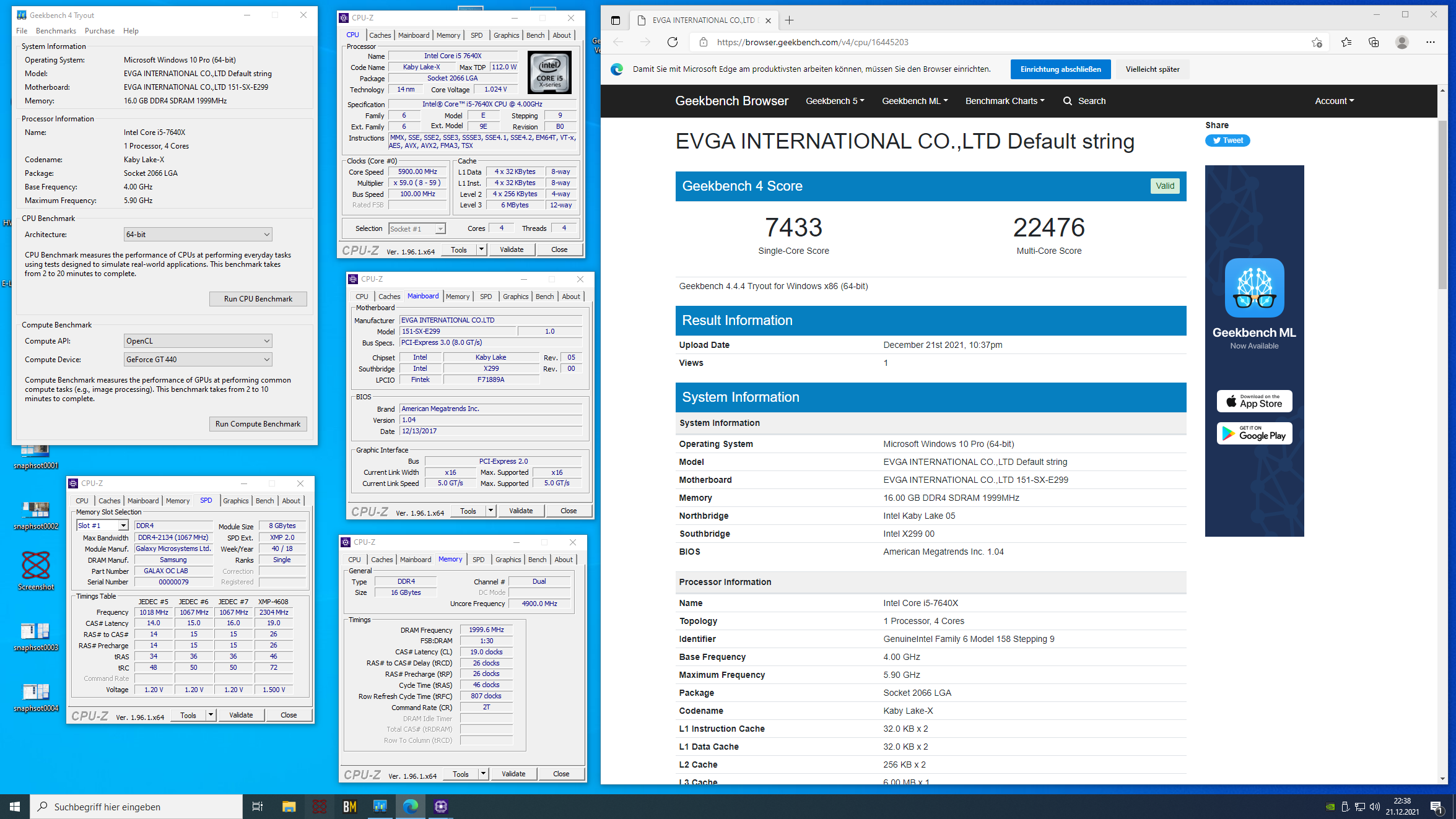Open Architecture 64-bit dropdown
Screen dimensions: 1456x819
198,235
